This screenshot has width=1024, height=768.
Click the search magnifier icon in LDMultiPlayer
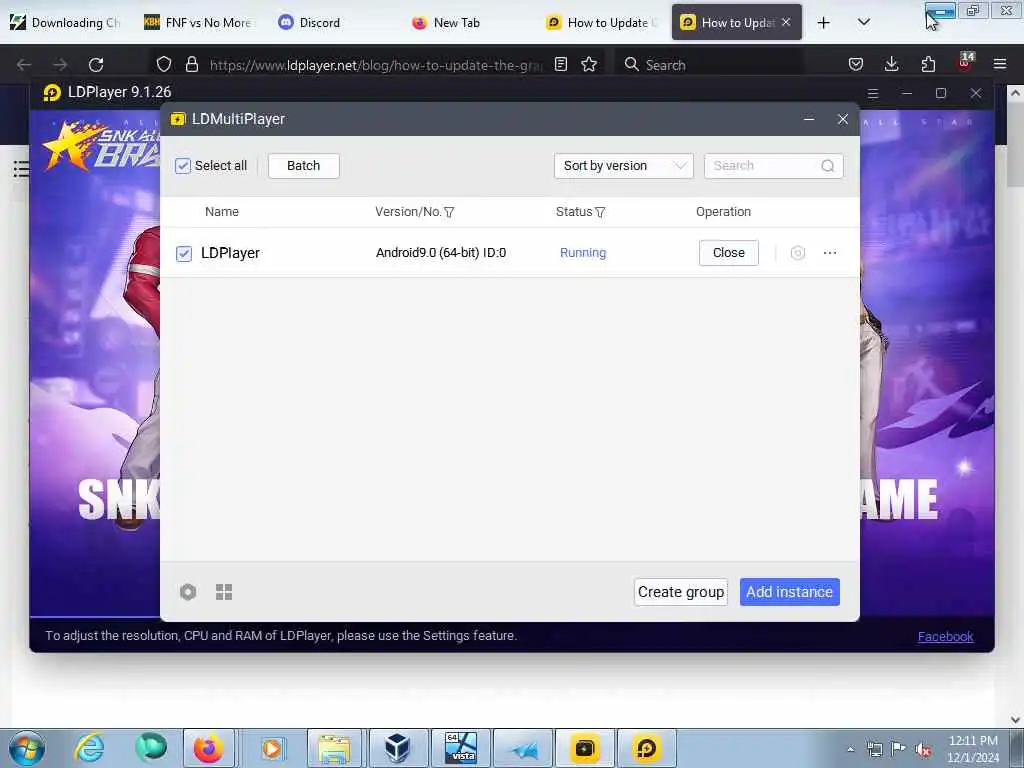[827, 166]
